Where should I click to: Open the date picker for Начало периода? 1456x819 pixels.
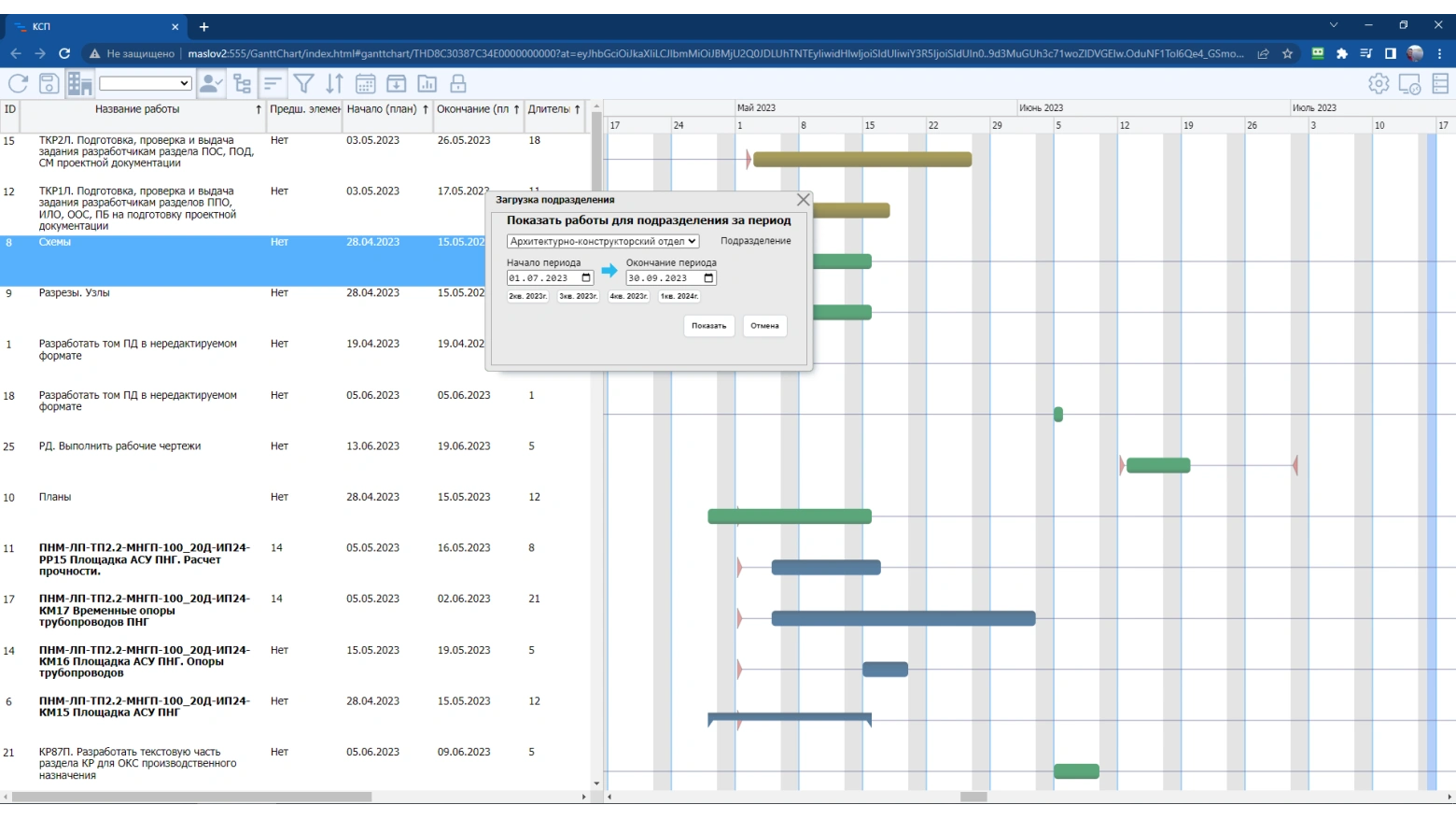586,278
